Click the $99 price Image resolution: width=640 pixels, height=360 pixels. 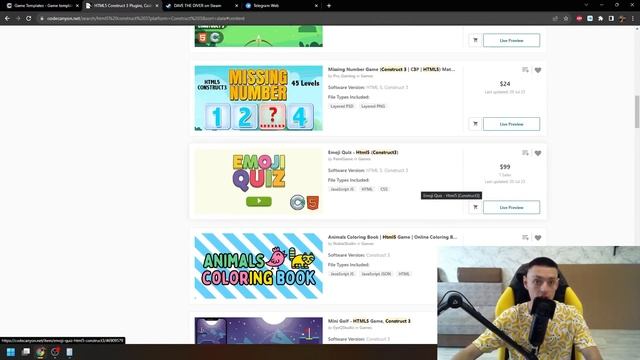click(x=505, y=167)
